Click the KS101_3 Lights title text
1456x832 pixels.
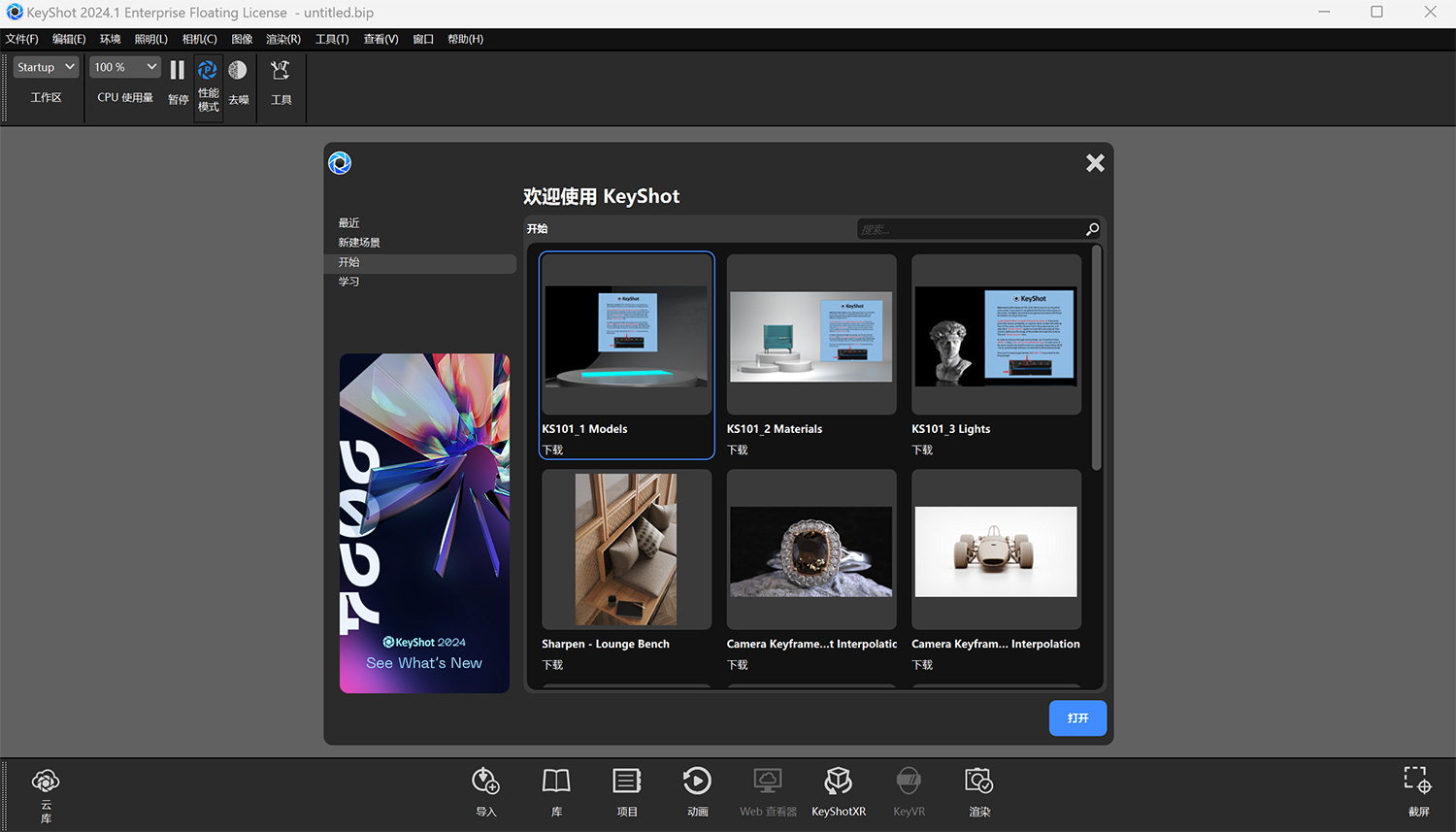tap(951, 429)
